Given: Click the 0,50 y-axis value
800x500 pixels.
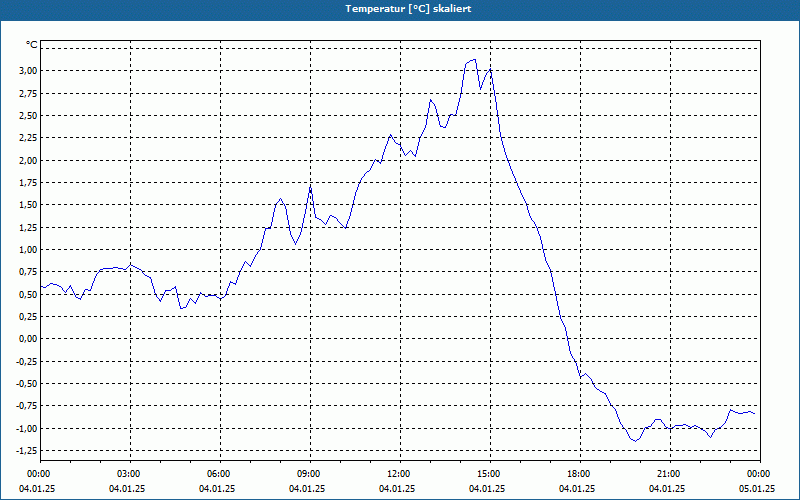Looking at the screenshot, I should 29,294.
